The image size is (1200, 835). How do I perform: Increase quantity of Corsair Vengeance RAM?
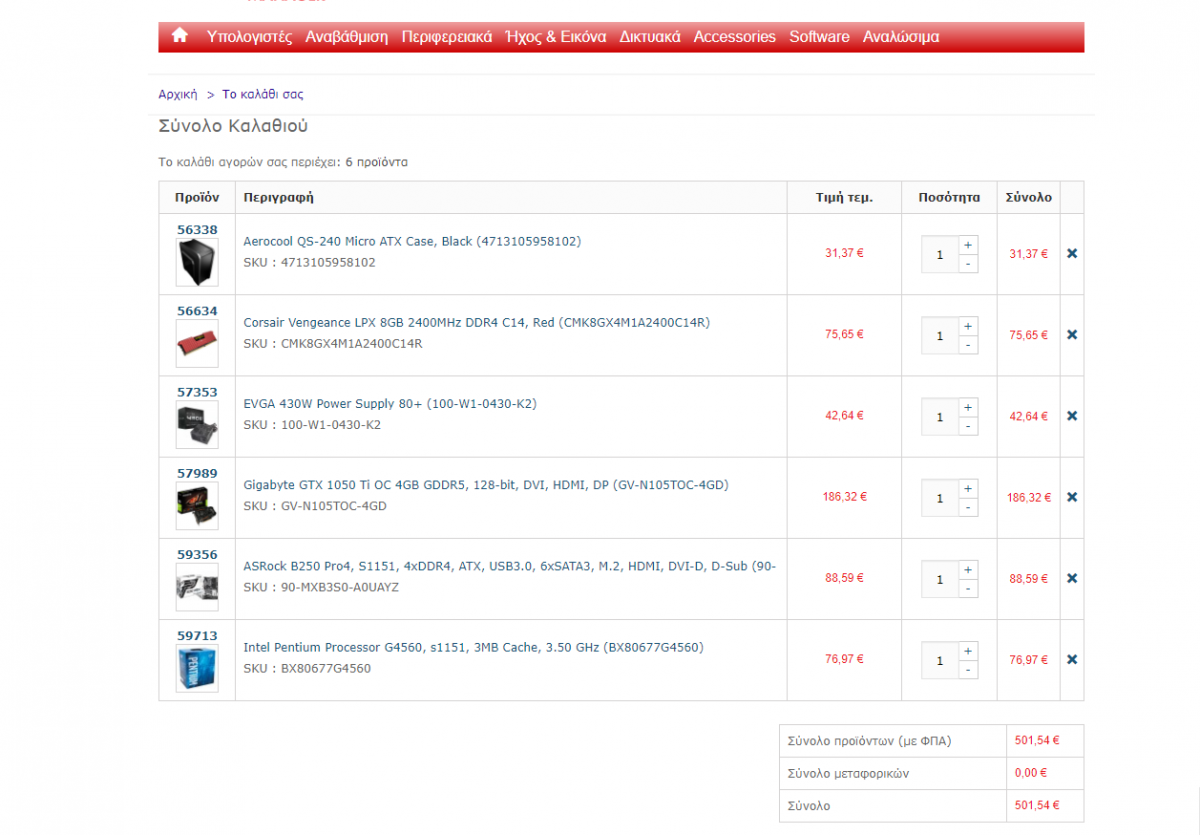point(968,326)
